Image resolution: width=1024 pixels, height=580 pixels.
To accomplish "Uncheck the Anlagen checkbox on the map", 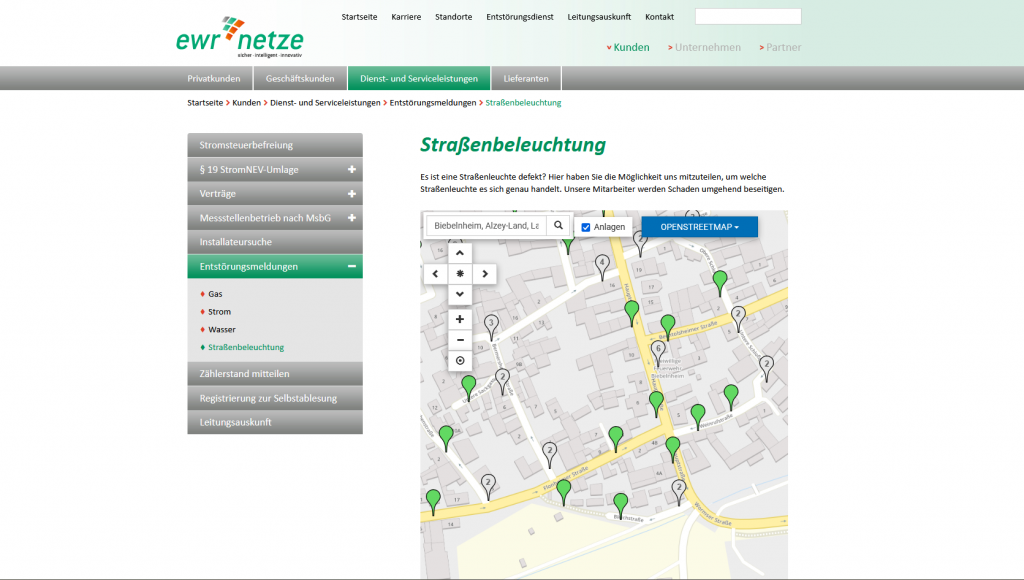I will [x=588, y=226].
